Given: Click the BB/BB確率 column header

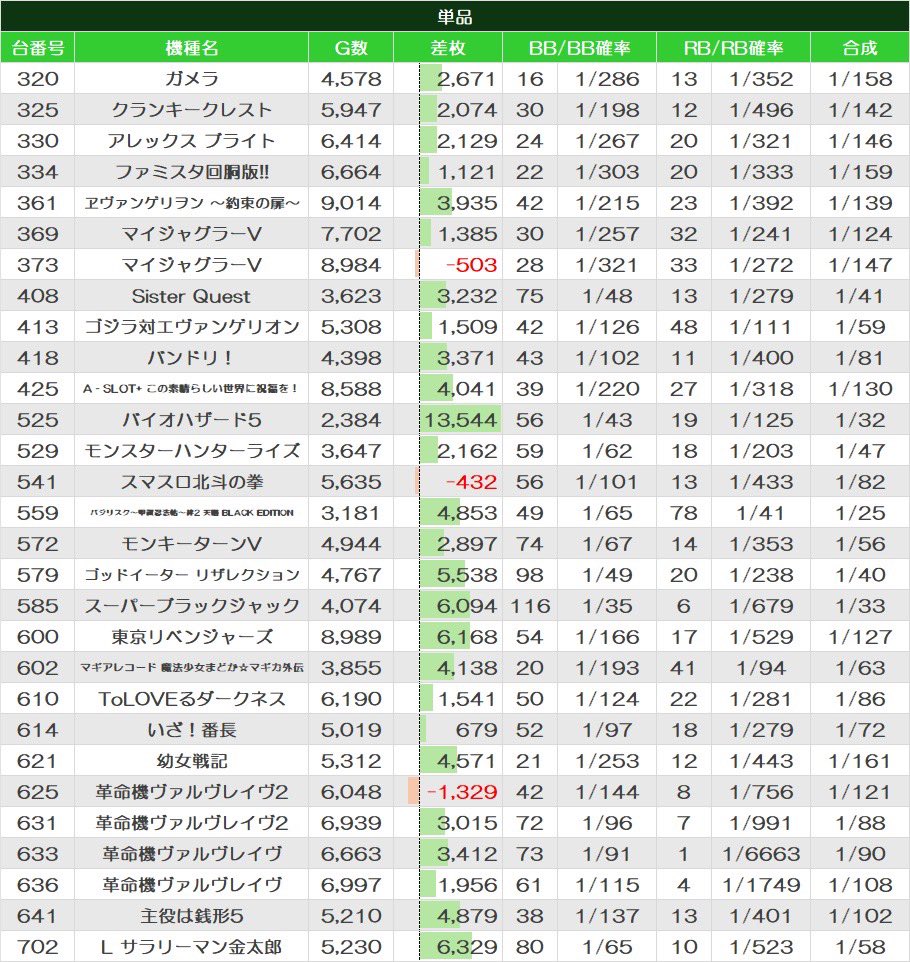Looking at the screenshot, I should pos(579,48).
